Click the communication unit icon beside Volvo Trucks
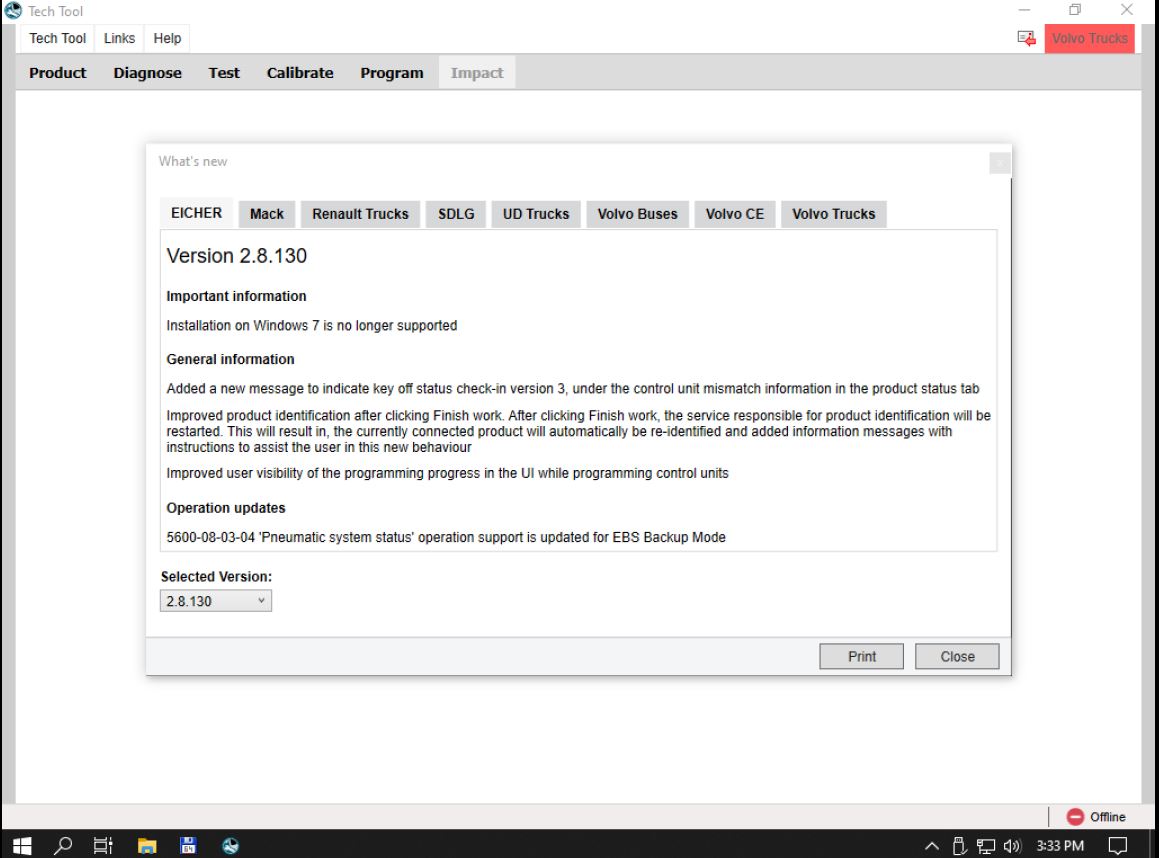Viewport: 1159px width, 858px height. (1027, 38)
